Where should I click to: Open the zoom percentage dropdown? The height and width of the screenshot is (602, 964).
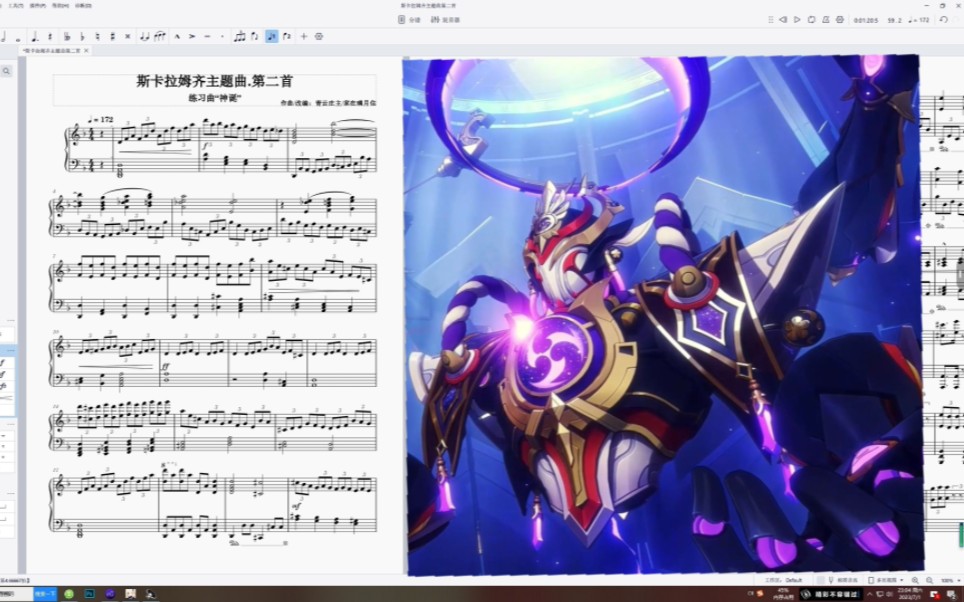[950, 580]
